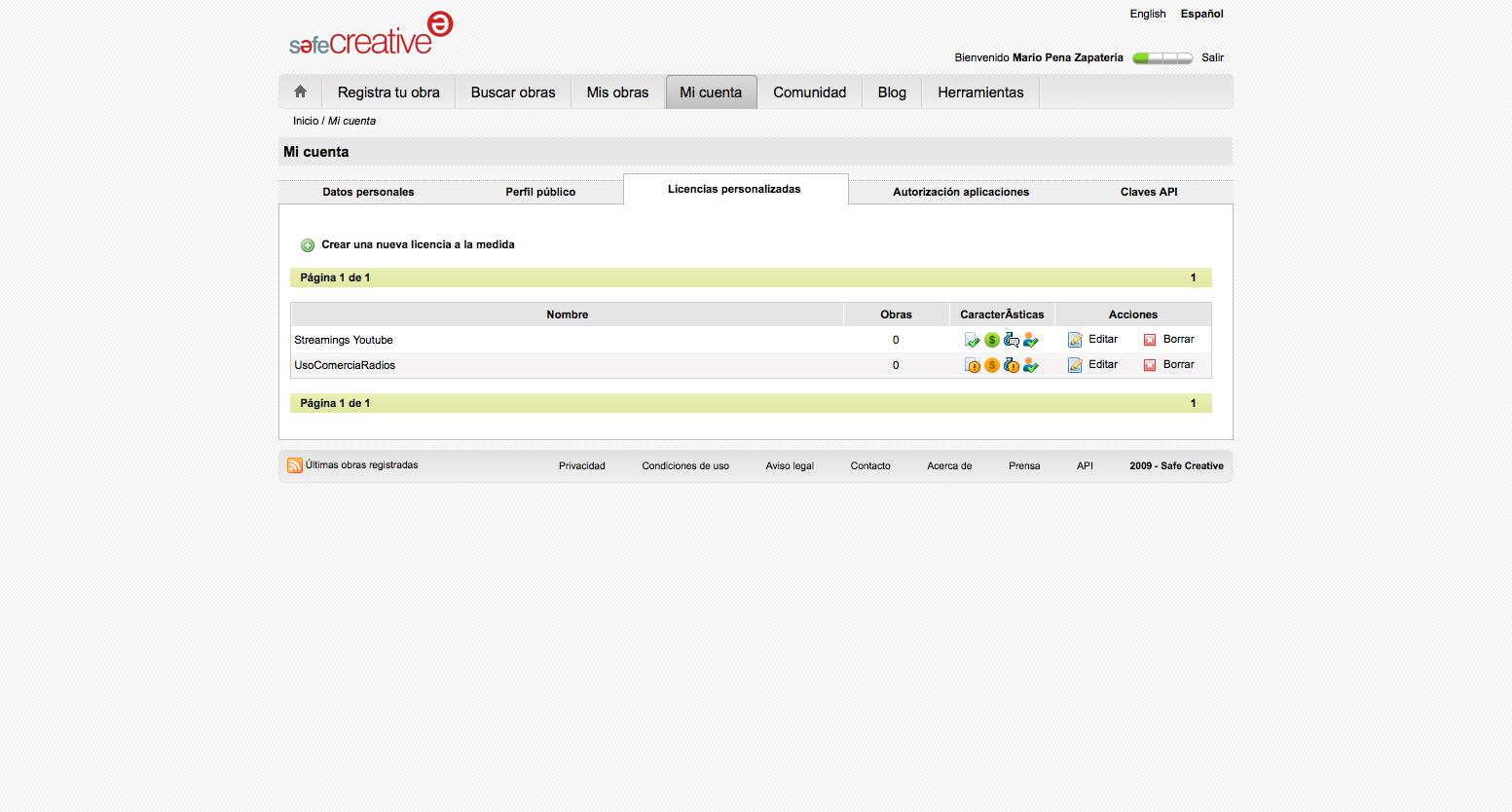Click green dollar icon for Streamings Youtube
This screenshot has height=812, width=1512.
[x=991, y=340]
